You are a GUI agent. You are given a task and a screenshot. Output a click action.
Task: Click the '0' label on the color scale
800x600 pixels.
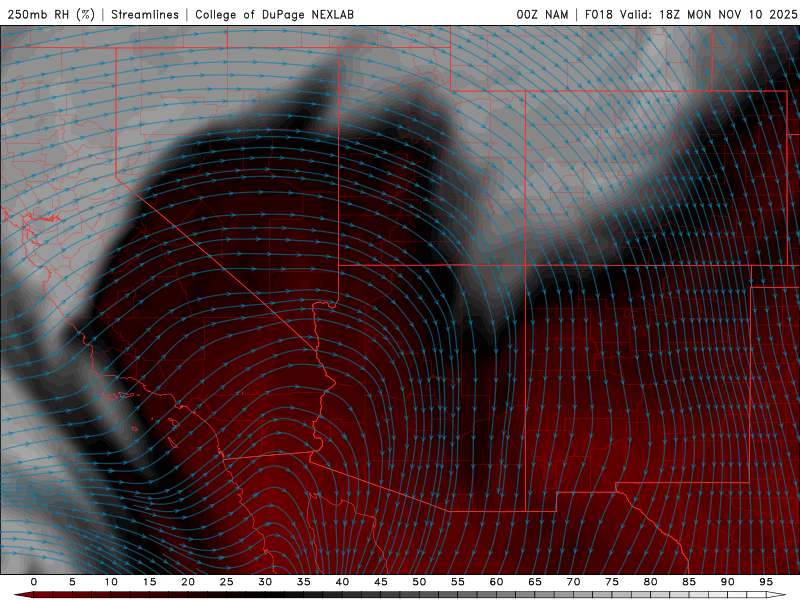(x=34, y=582)
